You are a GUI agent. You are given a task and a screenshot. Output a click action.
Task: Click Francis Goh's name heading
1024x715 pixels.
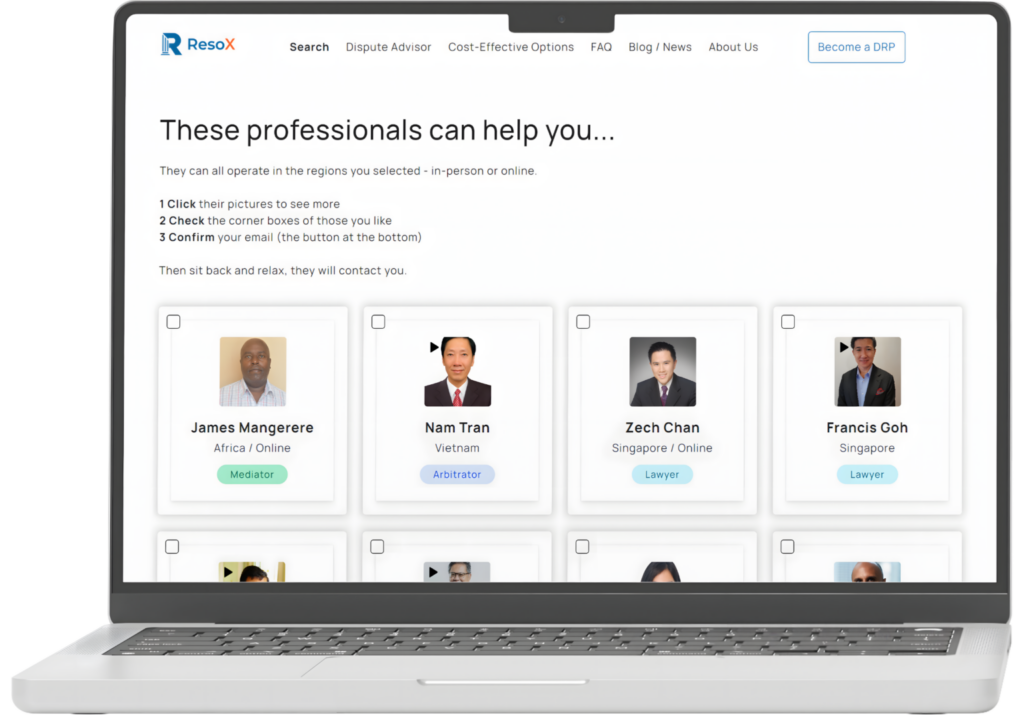867,428
